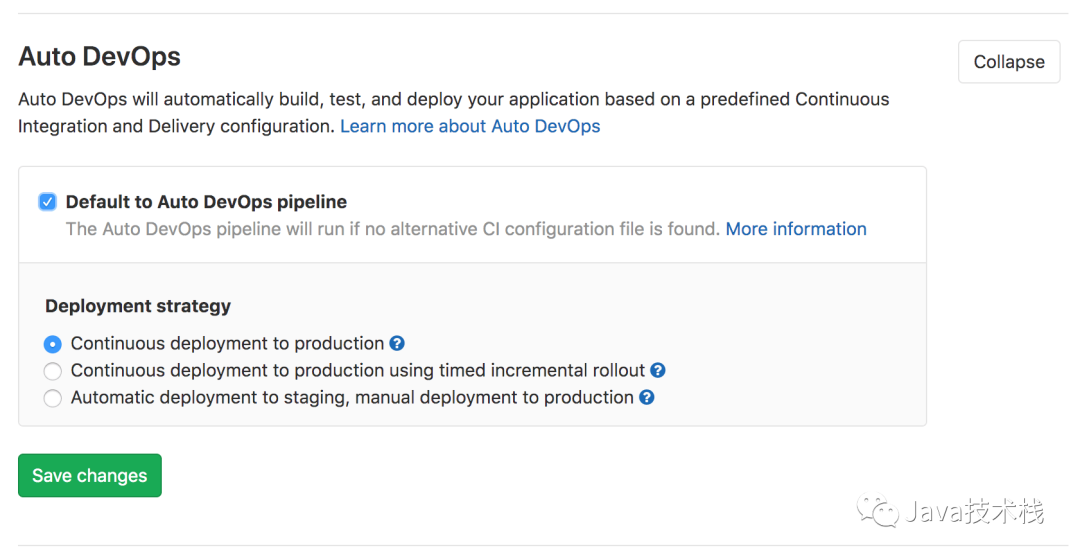
Task: Click the Deployment strategy heading
Action: coord(138,306)
